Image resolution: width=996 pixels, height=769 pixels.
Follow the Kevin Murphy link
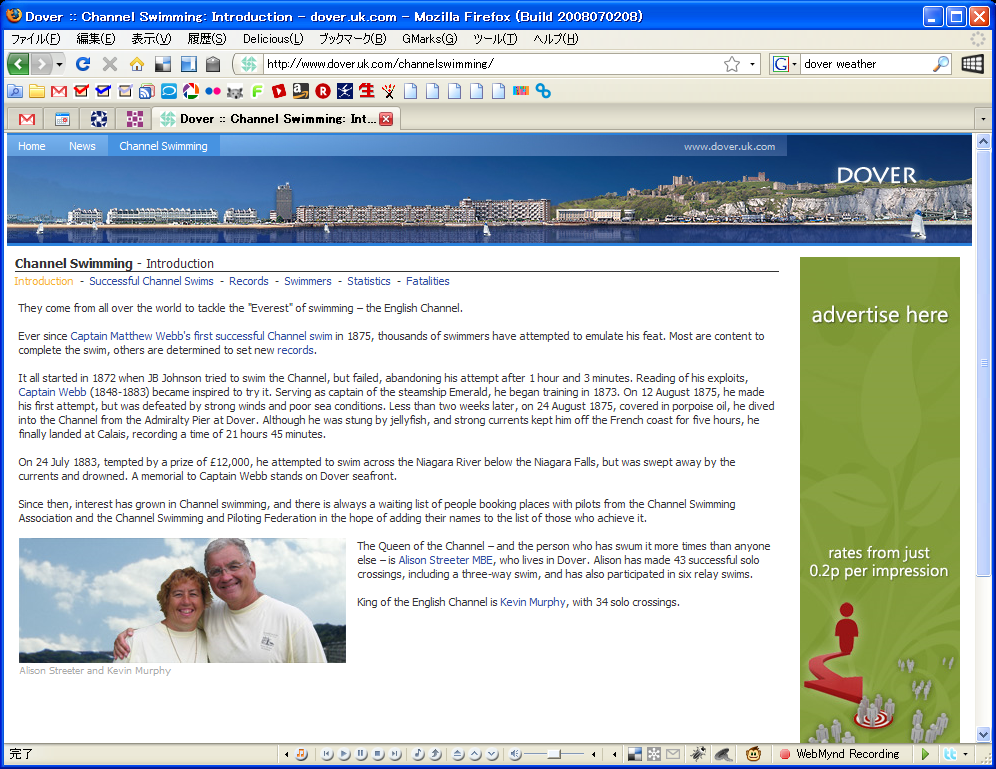tap(532, 602)
